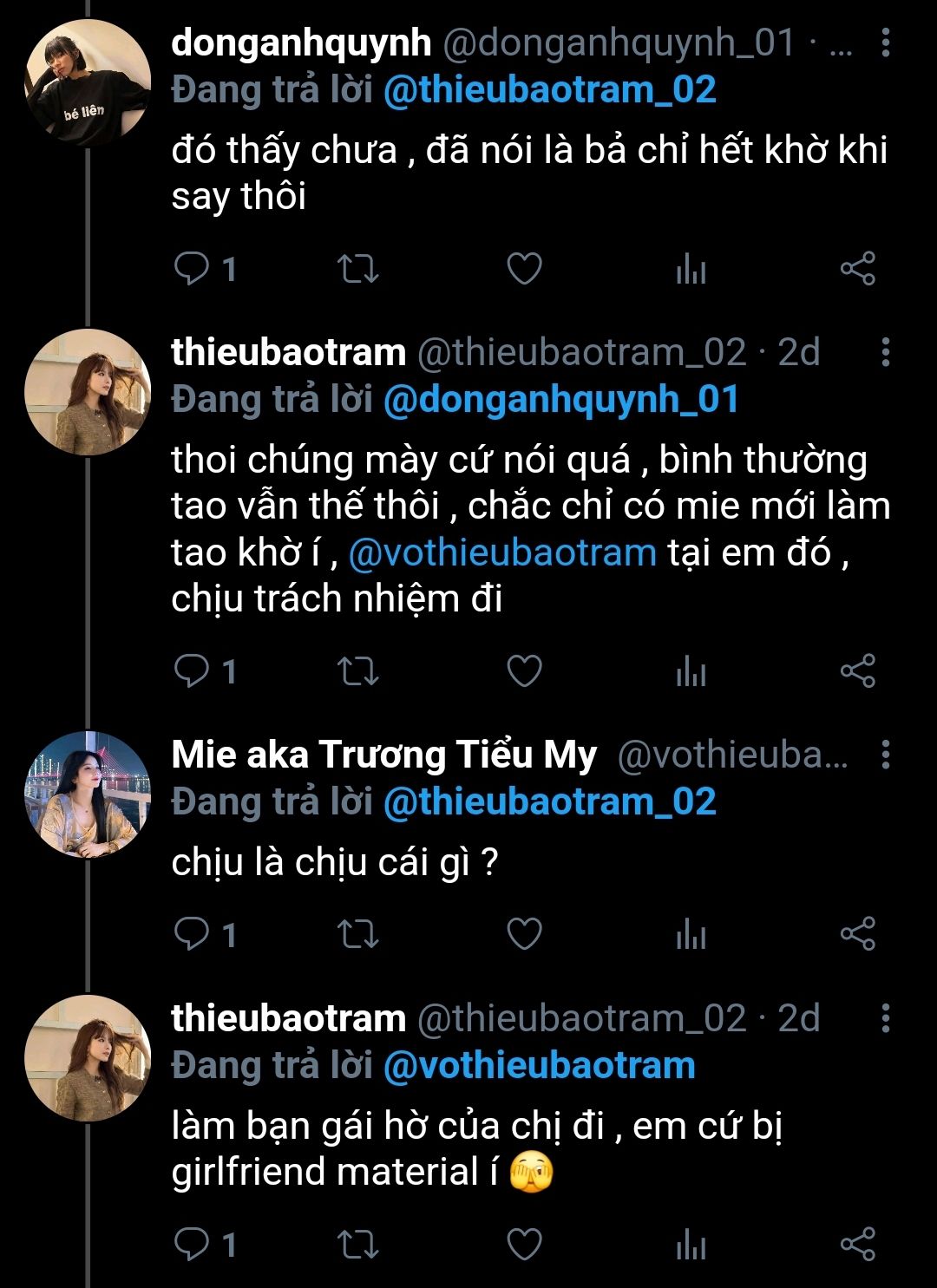Reply to Mie aka Trương Tiểu My's tweet
Screen dimensions: 937x1288
[192, 934]
